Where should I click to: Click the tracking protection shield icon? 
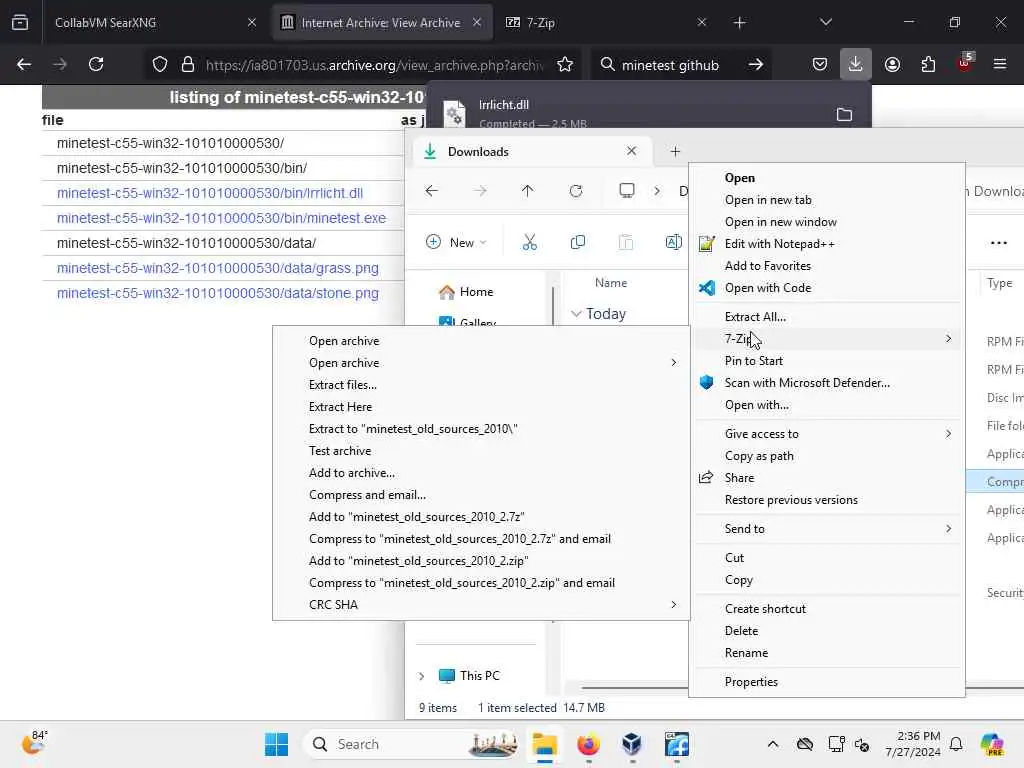pyautogui.click(x=160, y=65)
